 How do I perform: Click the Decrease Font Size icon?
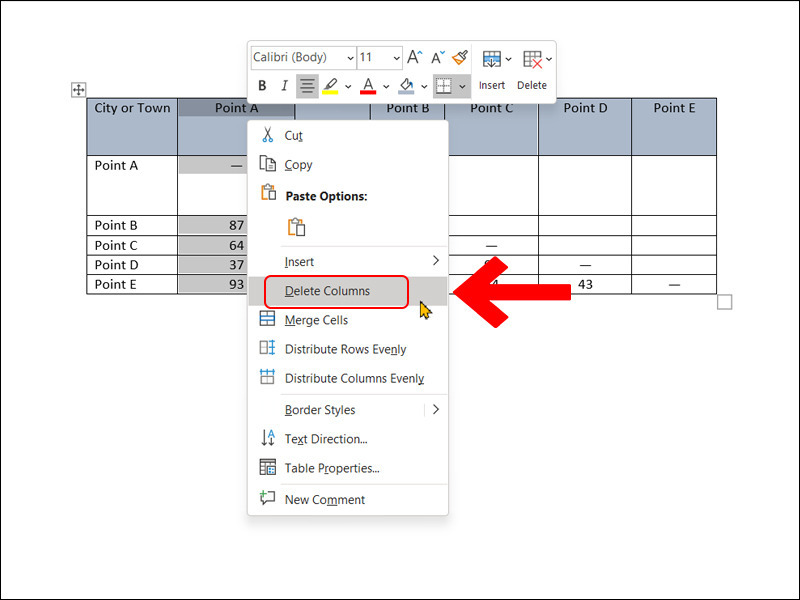pos(437,58)
